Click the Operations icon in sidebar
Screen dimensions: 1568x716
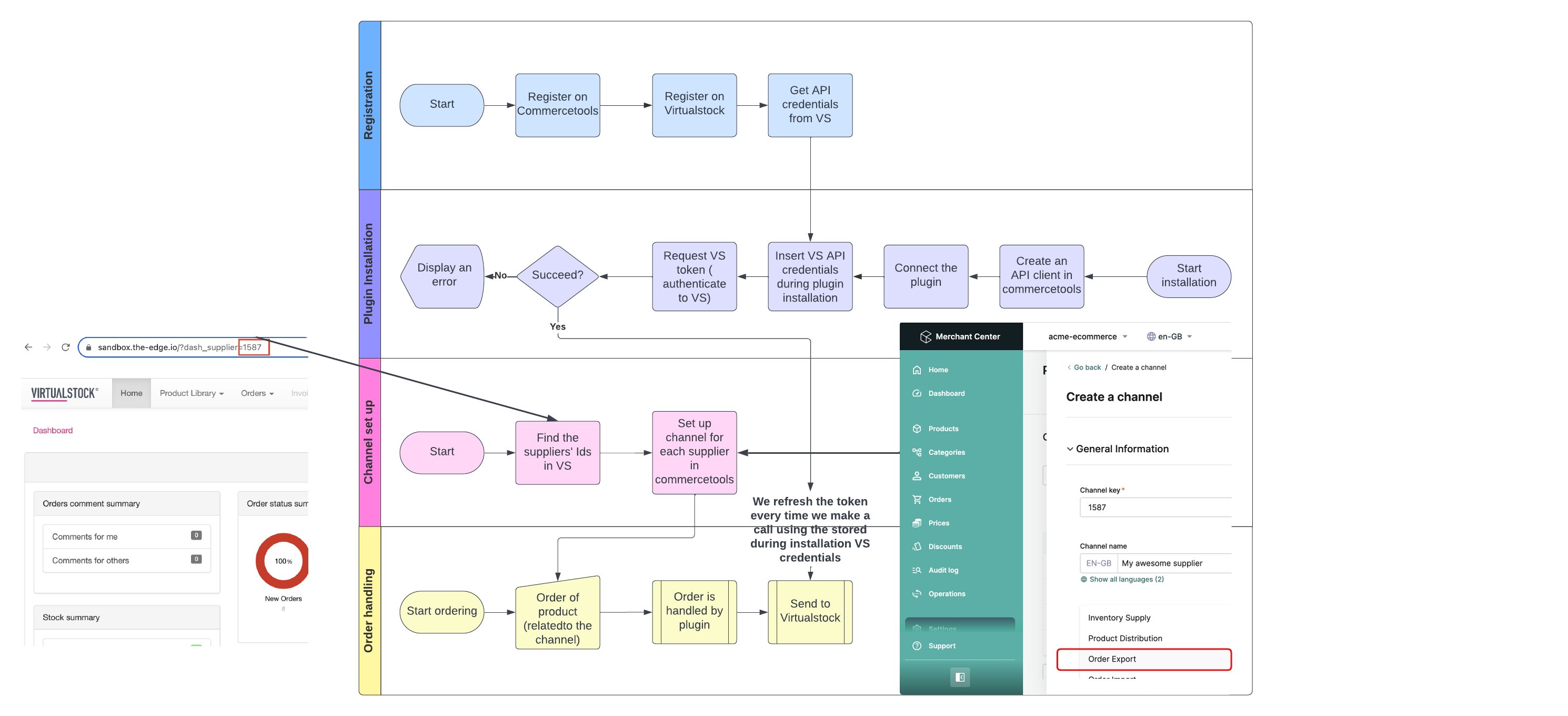(917, 594)
